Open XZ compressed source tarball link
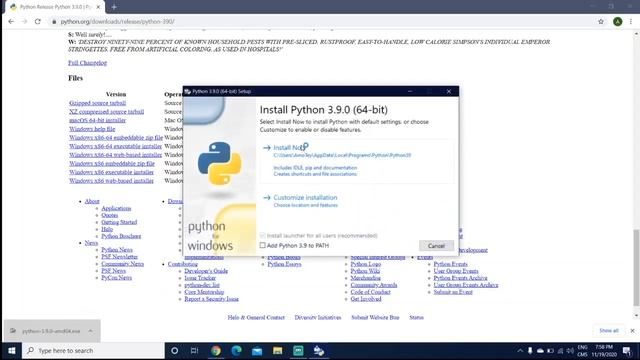 pyautogui.click(x=107, y=112)
